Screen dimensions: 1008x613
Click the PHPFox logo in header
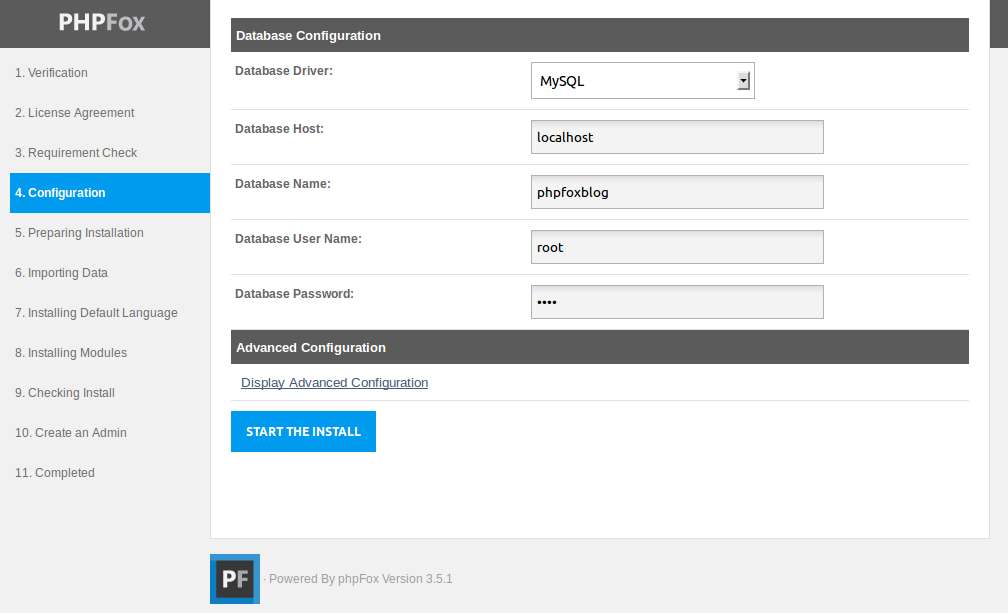point(102,22)
